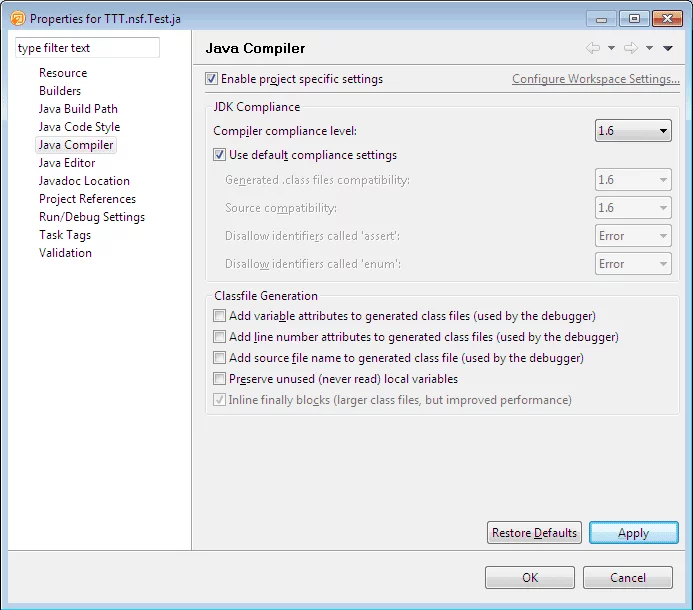Click Configure Workspace Settings link

pos(595,79)
